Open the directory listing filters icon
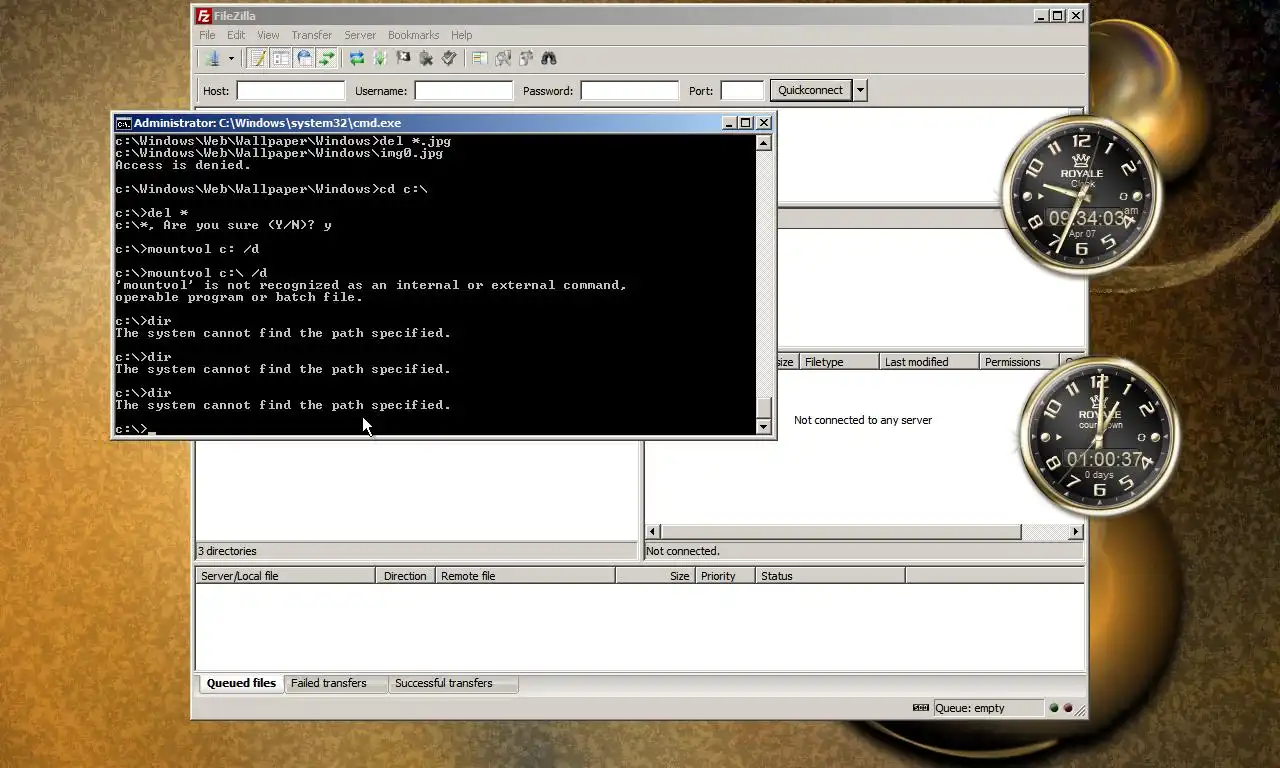Viewport: 1280px width, 768px height. point(480,59)
